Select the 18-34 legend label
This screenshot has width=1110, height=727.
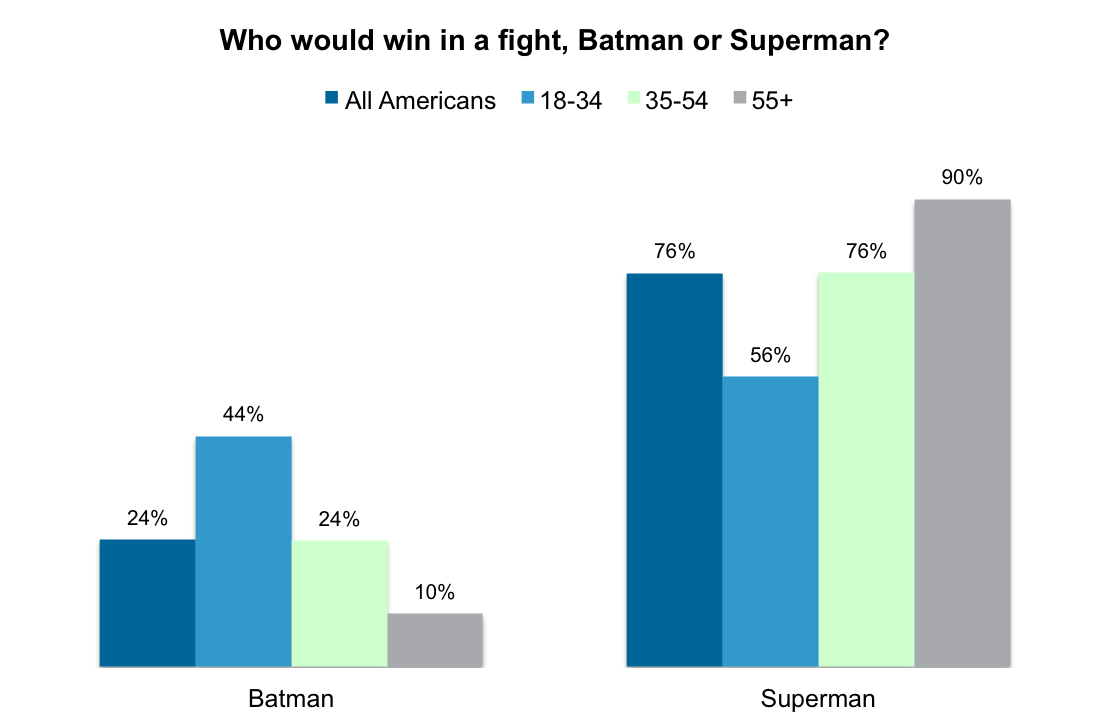tap(571, 101)
